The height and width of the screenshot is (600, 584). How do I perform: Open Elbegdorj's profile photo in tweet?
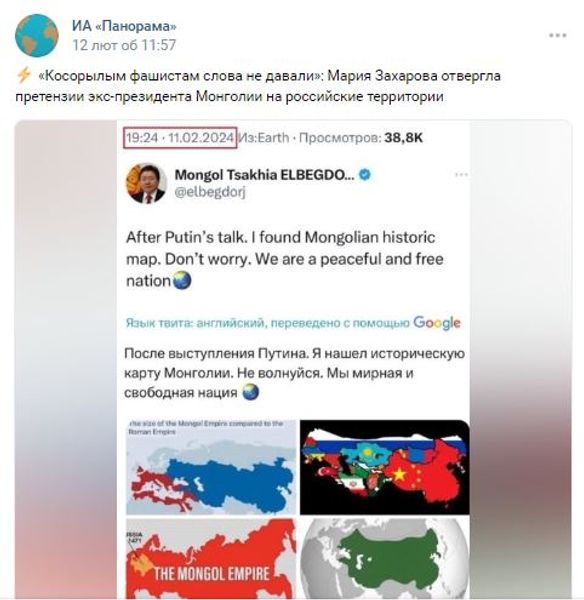(146, 183)
